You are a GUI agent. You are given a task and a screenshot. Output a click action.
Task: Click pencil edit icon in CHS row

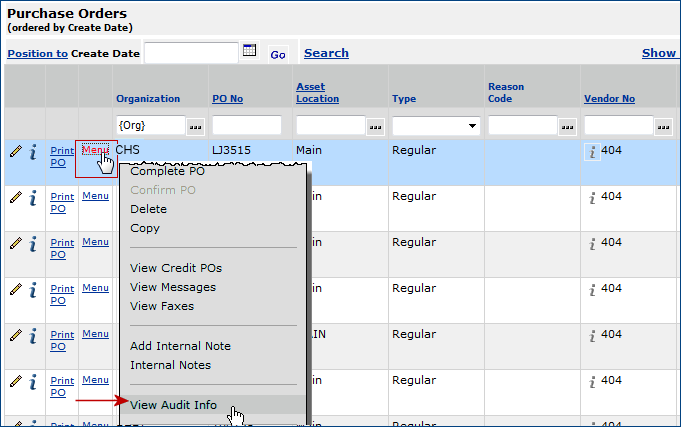[x=15, y=151]
